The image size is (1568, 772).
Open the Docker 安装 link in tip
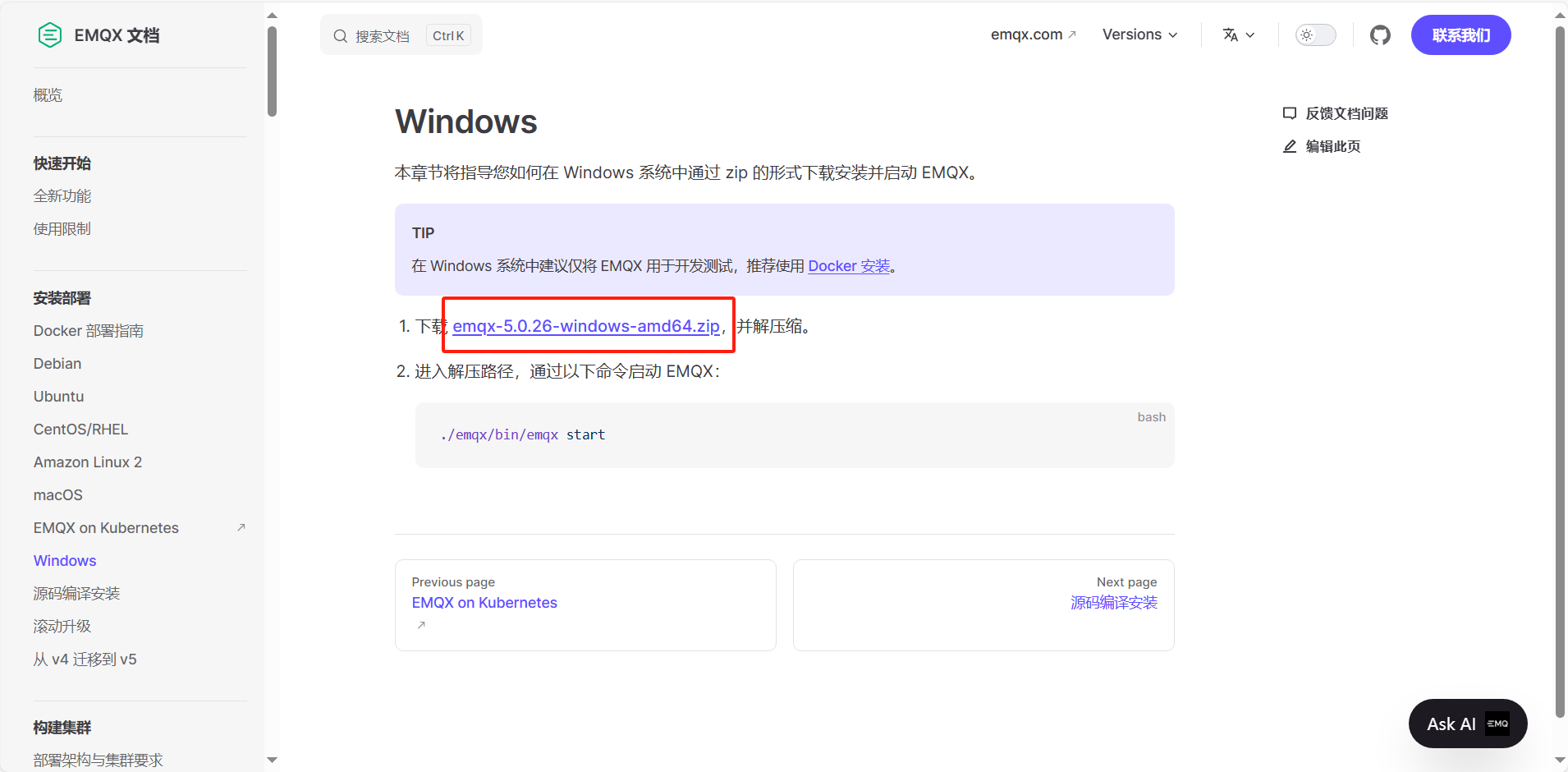(x=849, y=266)
